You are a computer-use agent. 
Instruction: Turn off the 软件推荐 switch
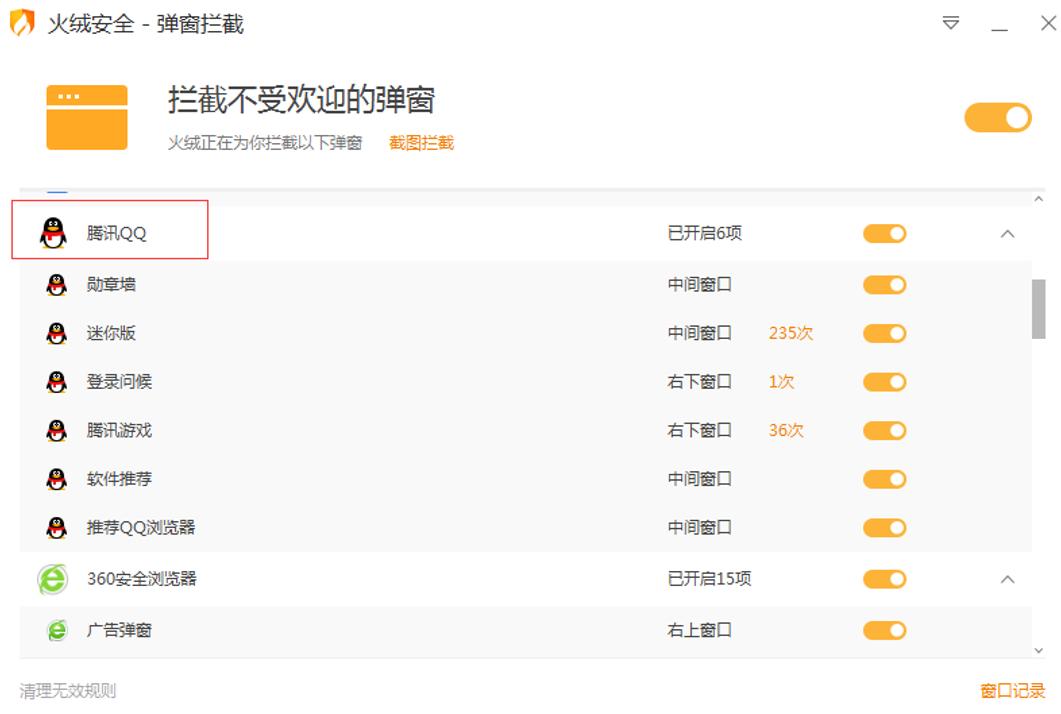click(x=884, y=478)
